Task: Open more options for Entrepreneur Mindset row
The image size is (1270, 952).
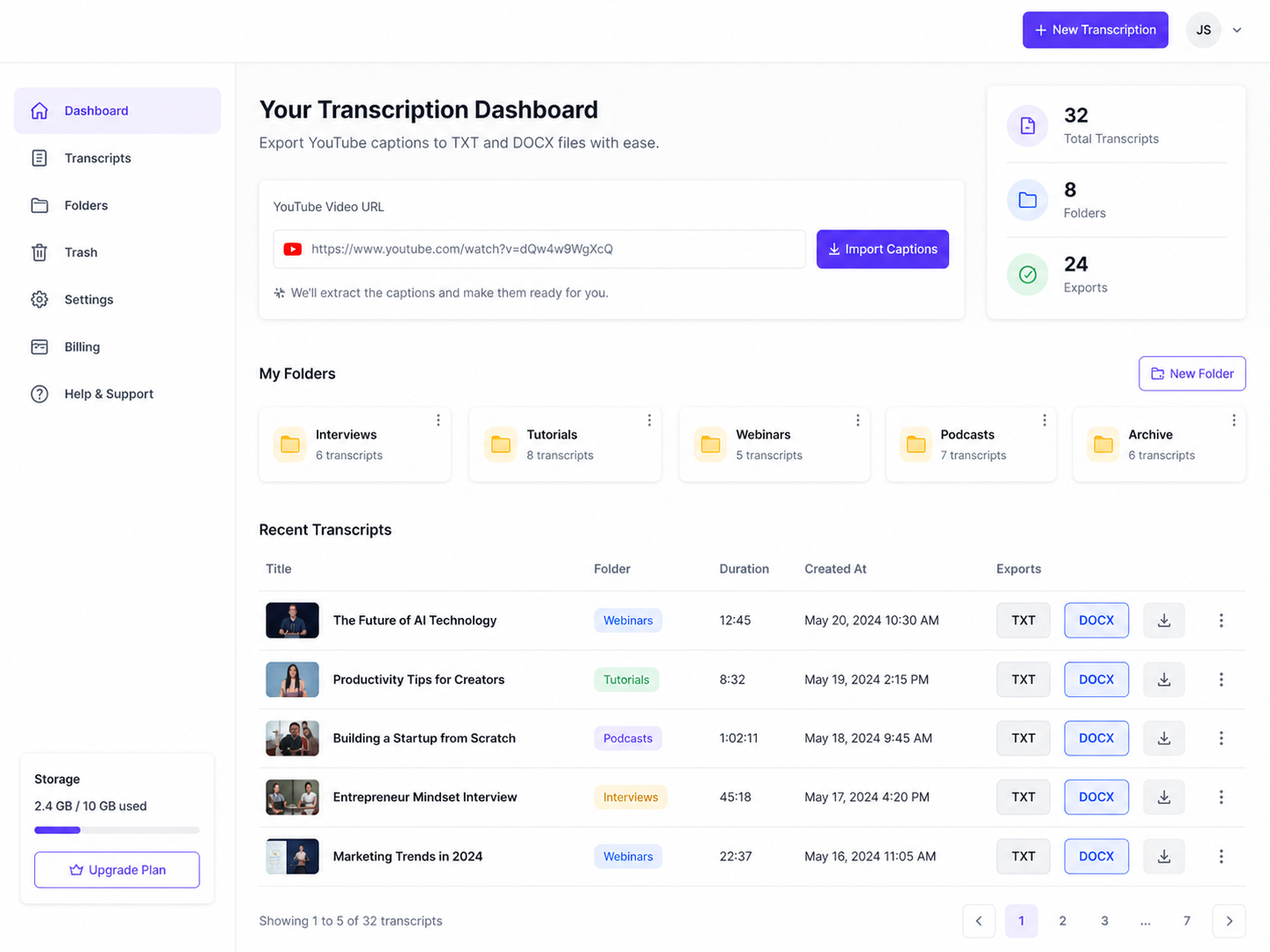Action: click(1221, 797)
